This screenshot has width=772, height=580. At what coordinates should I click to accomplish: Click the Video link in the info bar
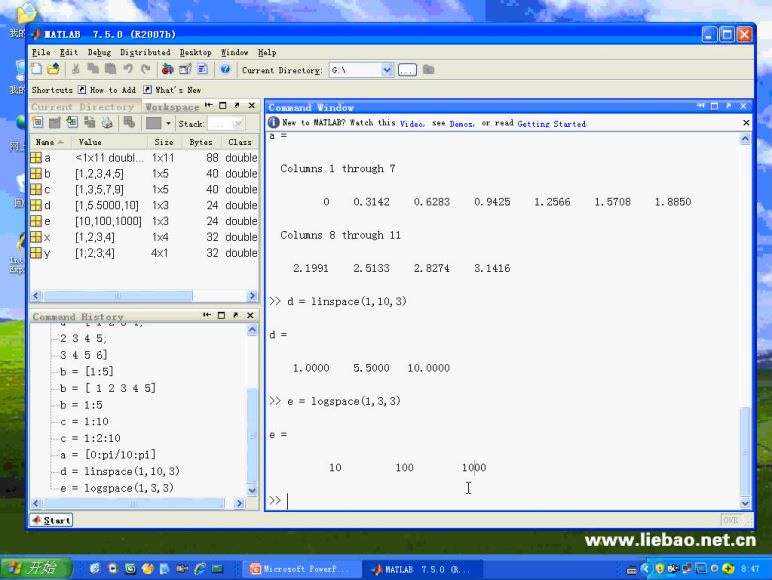412,124
